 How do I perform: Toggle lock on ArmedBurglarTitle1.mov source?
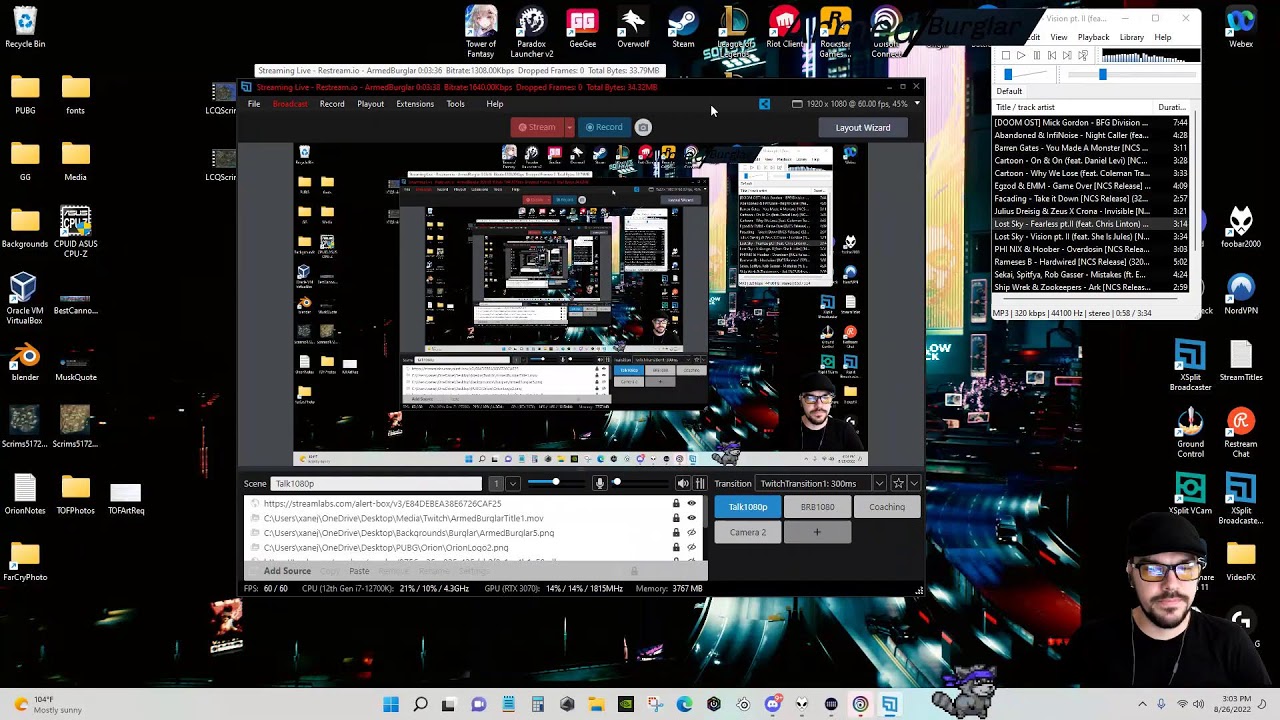676,518
